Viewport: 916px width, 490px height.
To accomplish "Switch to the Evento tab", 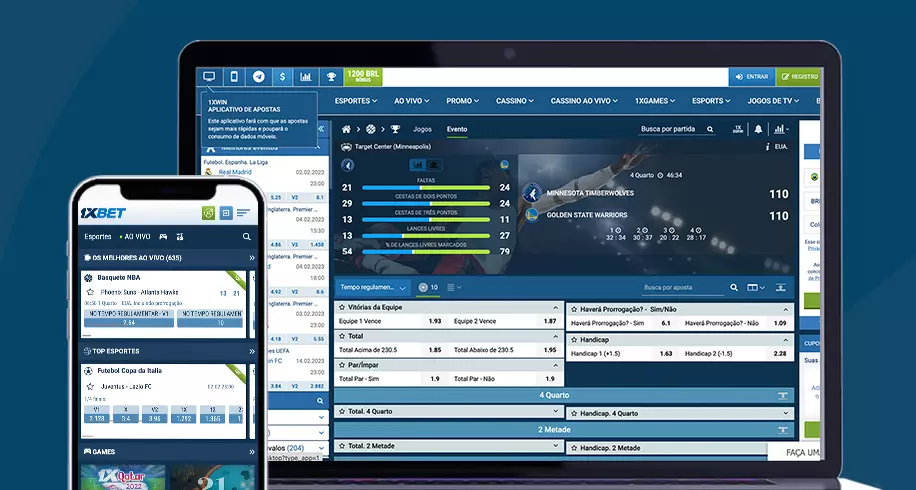I will [457, 129].
